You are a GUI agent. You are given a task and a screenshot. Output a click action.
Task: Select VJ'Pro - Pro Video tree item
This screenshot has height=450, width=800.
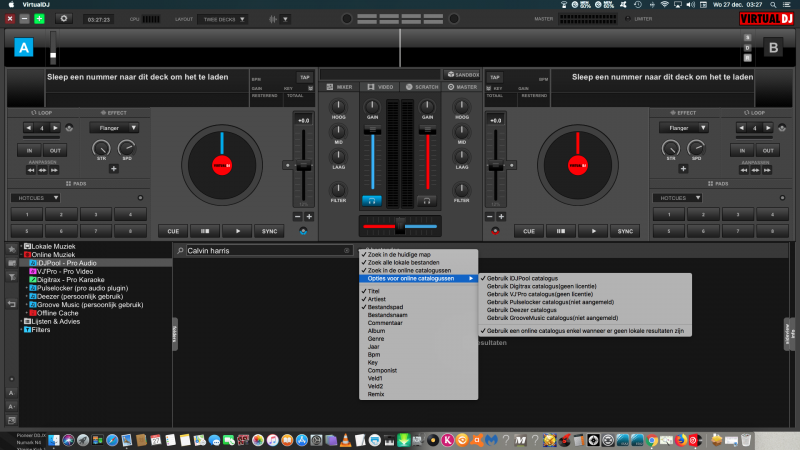click(x=65, y=271)
